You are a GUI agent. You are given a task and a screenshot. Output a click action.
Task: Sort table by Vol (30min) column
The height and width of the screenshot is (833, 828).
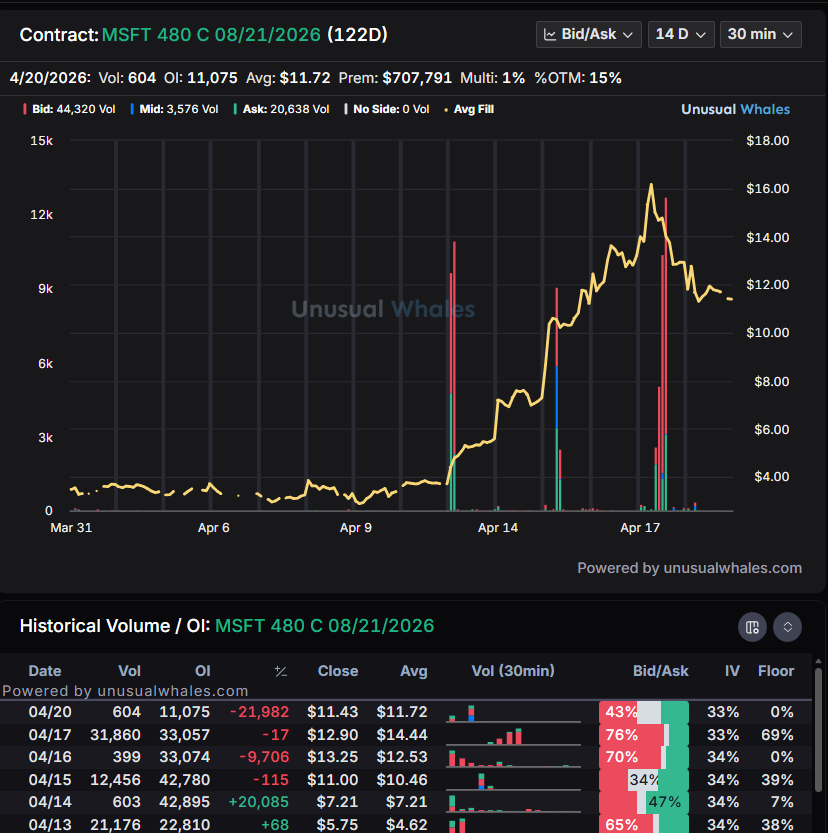pyautogui.click(x=513, y=671)
